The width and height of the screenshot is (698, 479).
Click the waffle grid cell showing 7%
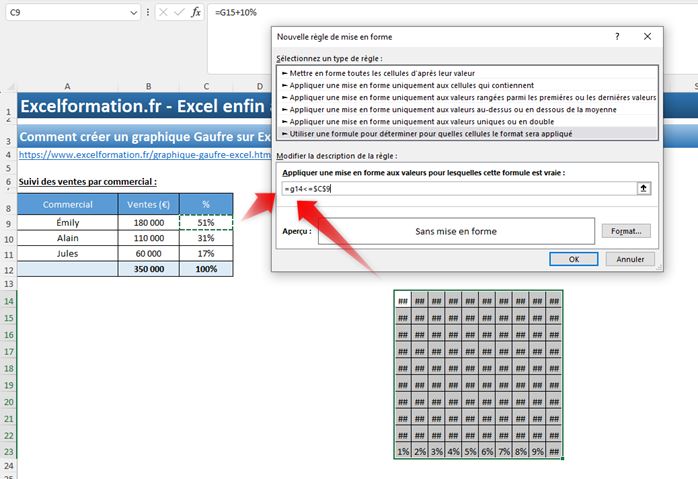[503, 451]
